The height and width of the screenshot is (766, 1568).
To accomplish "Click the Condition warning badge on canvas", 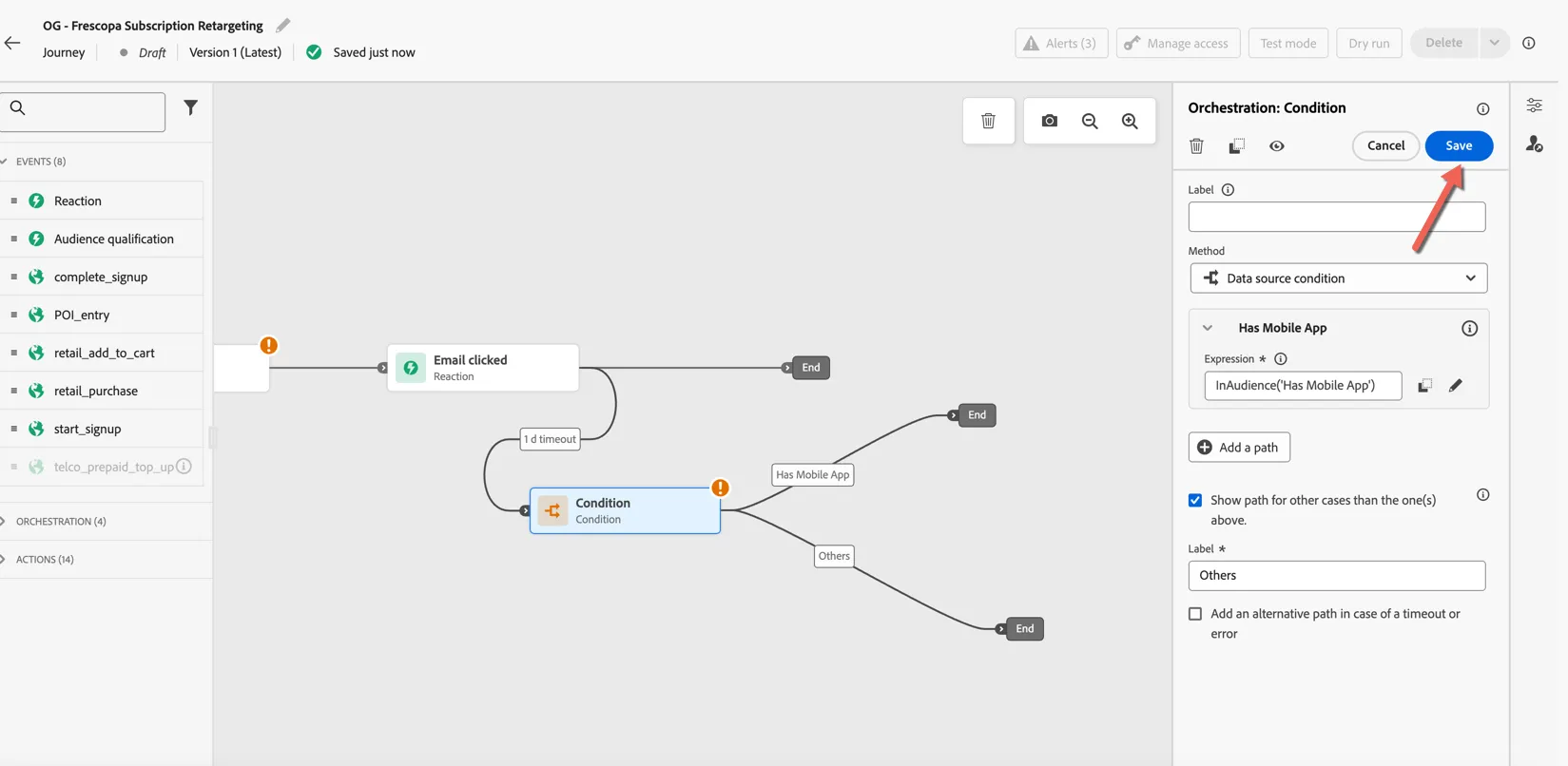I will 720,488.
